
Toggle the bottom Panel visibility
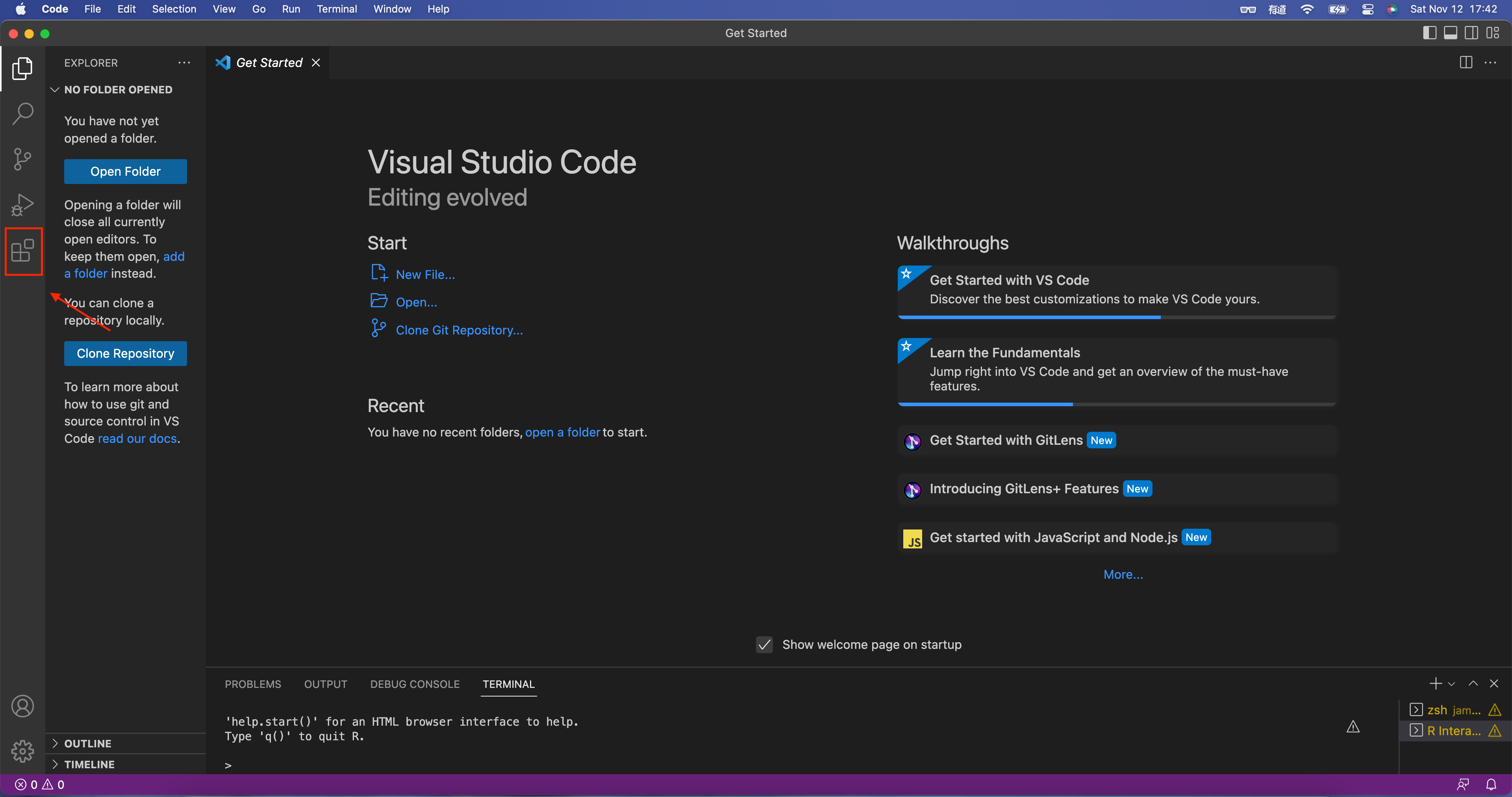[x=1450, y=33]
